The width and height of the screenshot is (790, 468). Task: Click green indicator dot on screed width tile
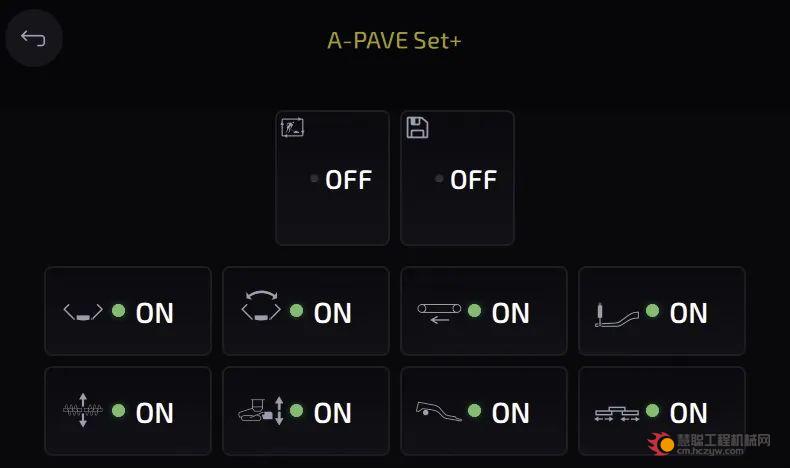tap(118, 311)
